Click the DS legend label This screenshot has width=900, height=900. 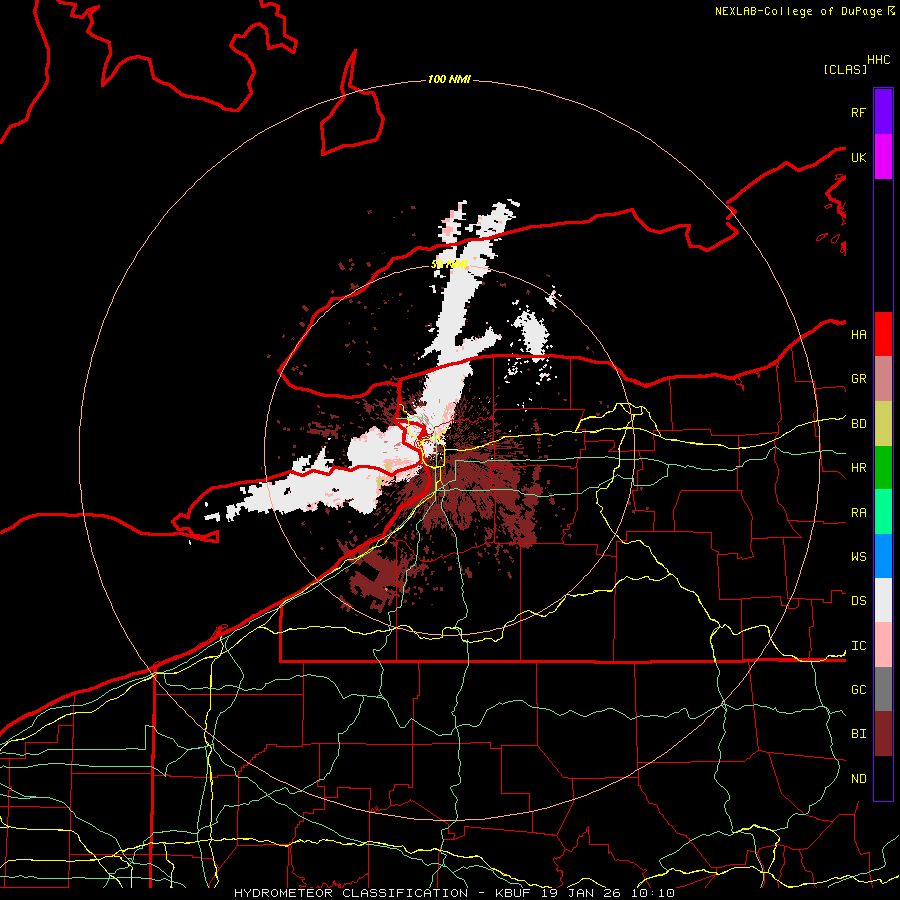(858, 601)
